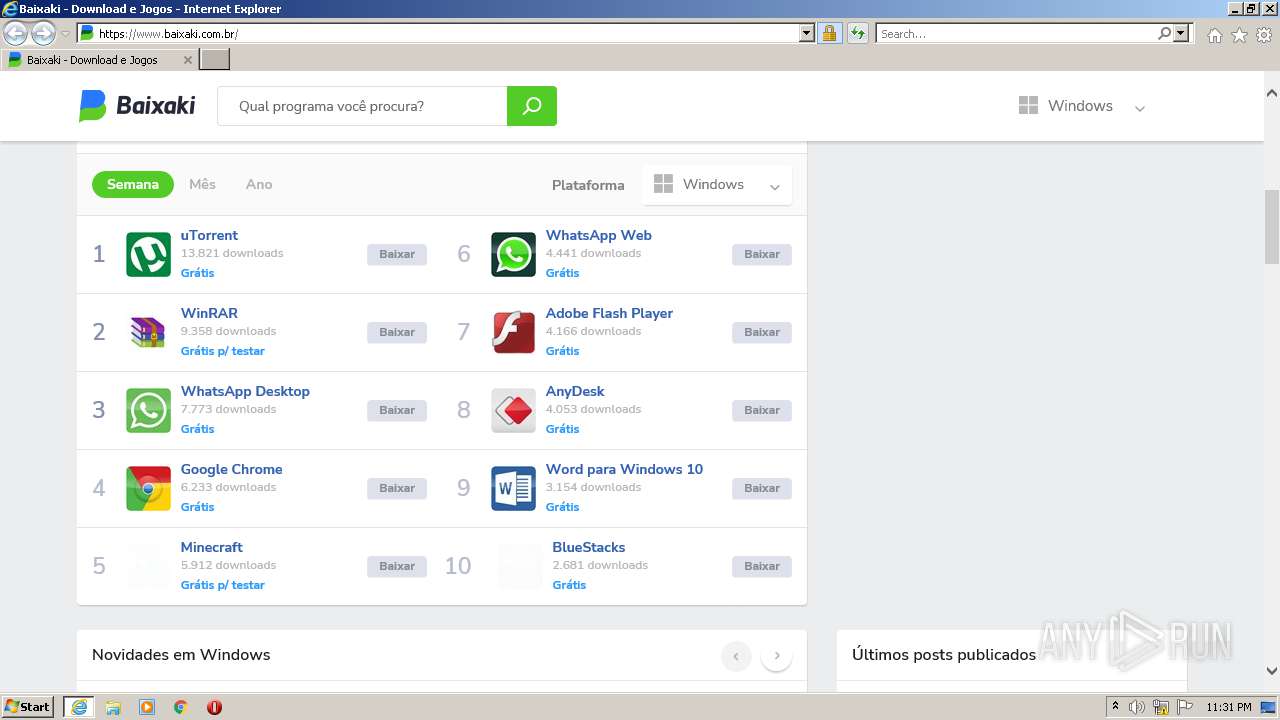
Task: Select the Semana period filter
Action: (133, 184)
